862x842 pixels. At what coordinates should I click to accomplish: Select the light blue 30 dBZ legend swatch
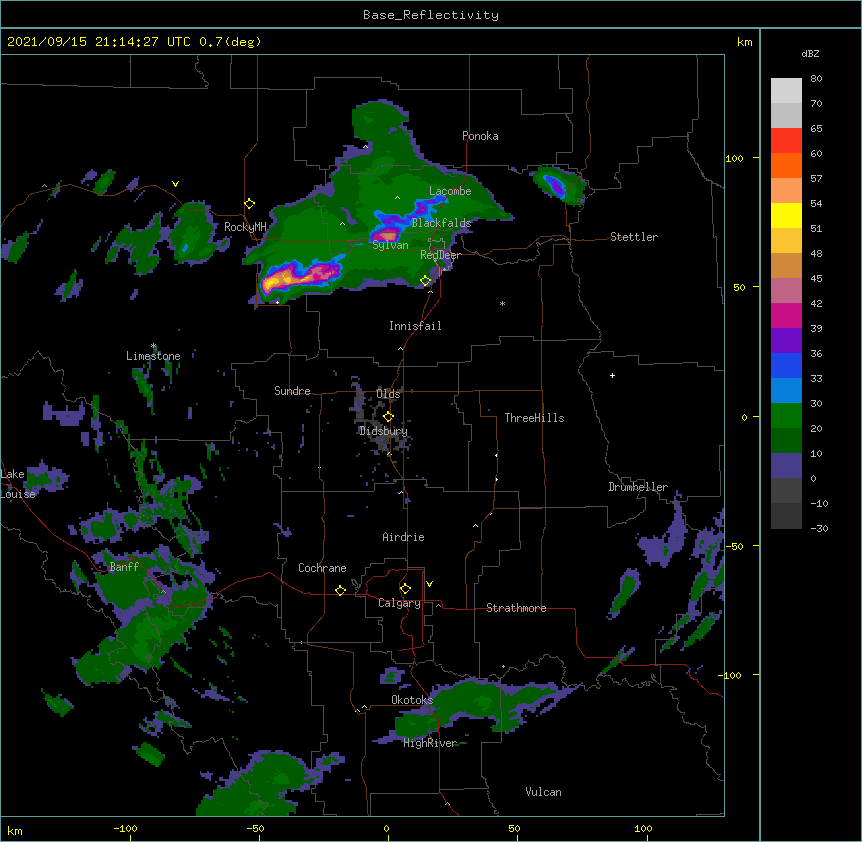(x=786, y=391)
